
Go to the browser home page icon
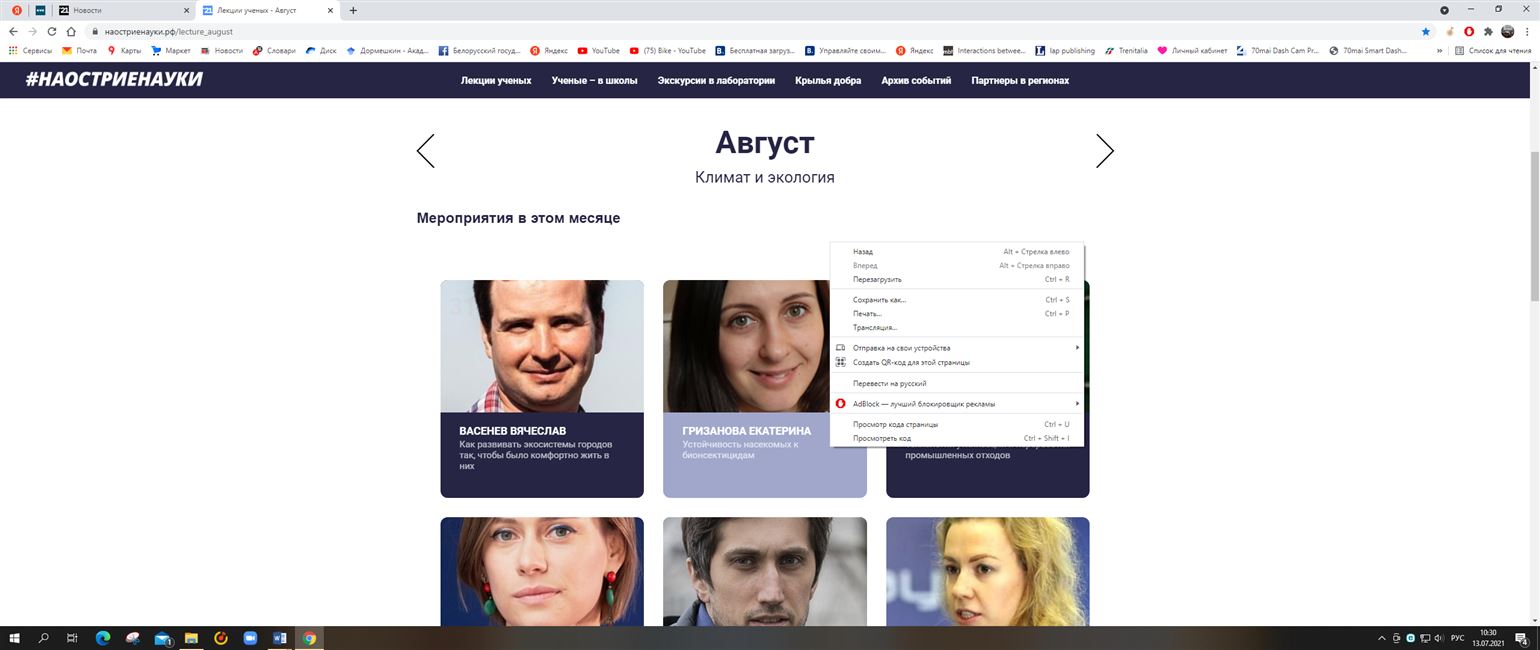click(x=70, y=31)
